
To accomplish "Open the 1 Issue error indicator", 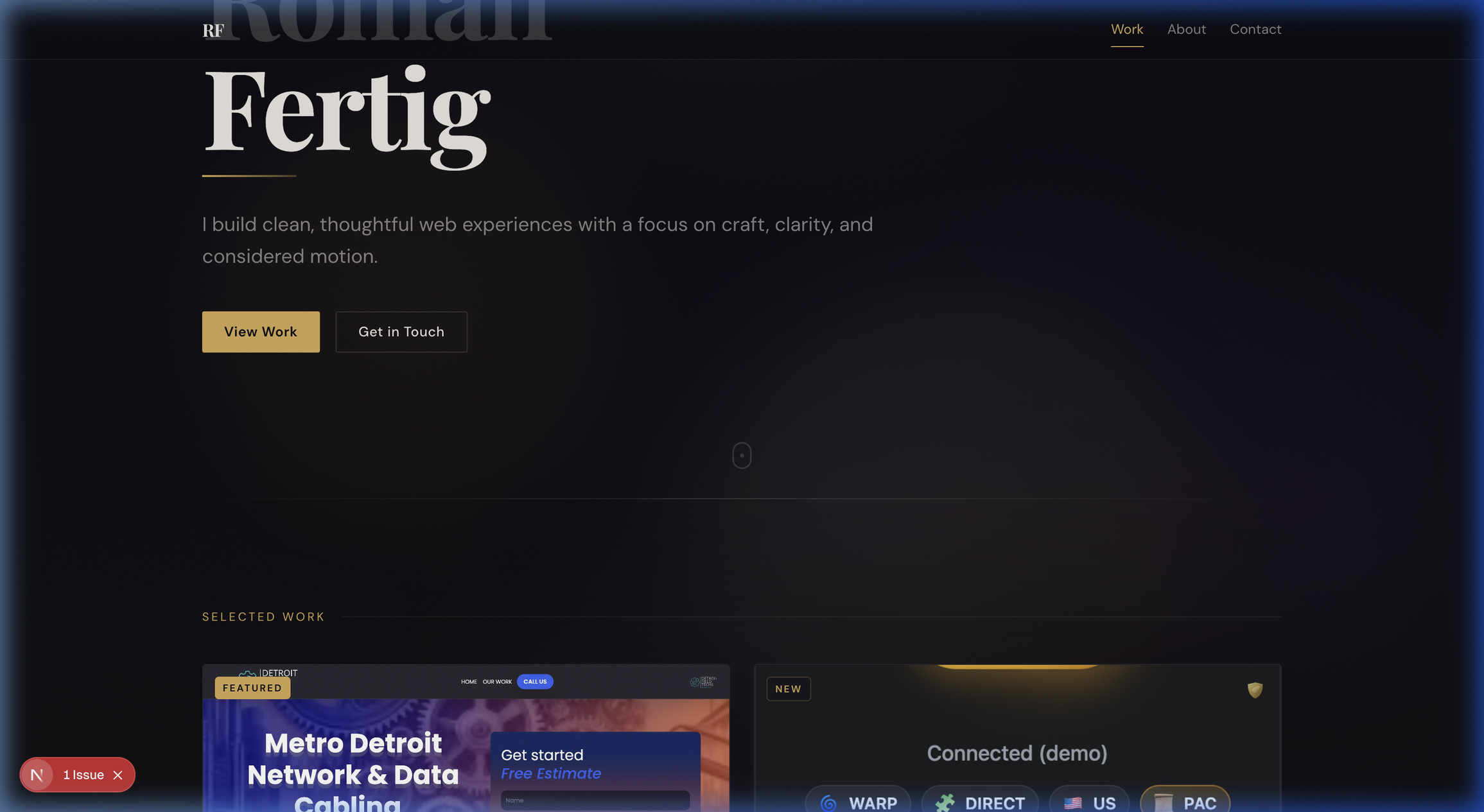I will point(83,775).
